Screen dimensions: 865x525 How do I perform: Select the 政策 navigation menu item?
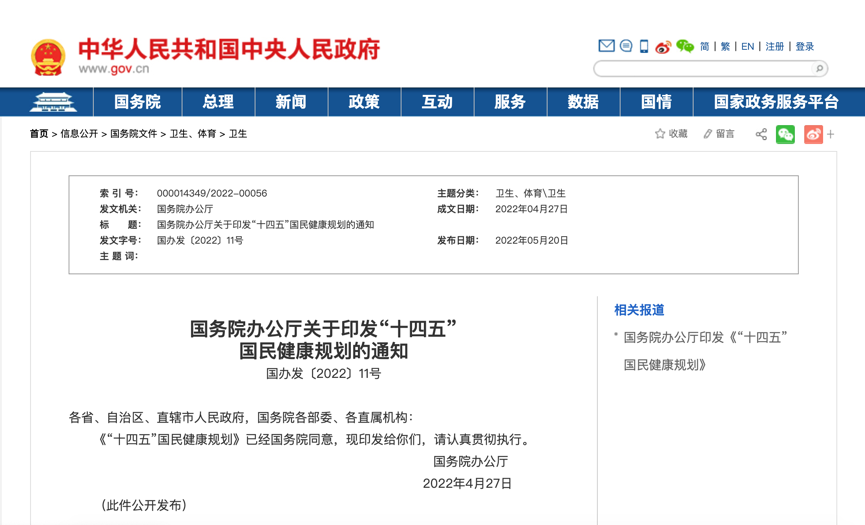point(364,102)
